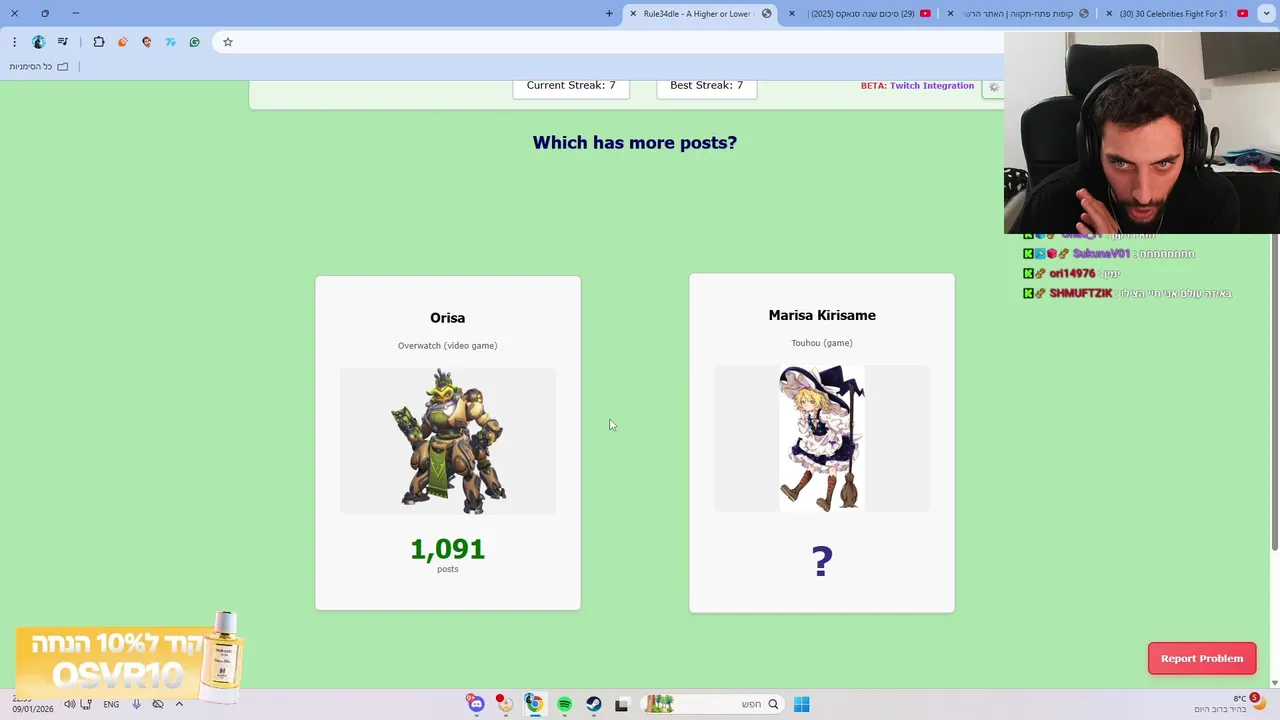
Task: Close the Snaks 2025 YouTube tab
Action: click(792, 13)
